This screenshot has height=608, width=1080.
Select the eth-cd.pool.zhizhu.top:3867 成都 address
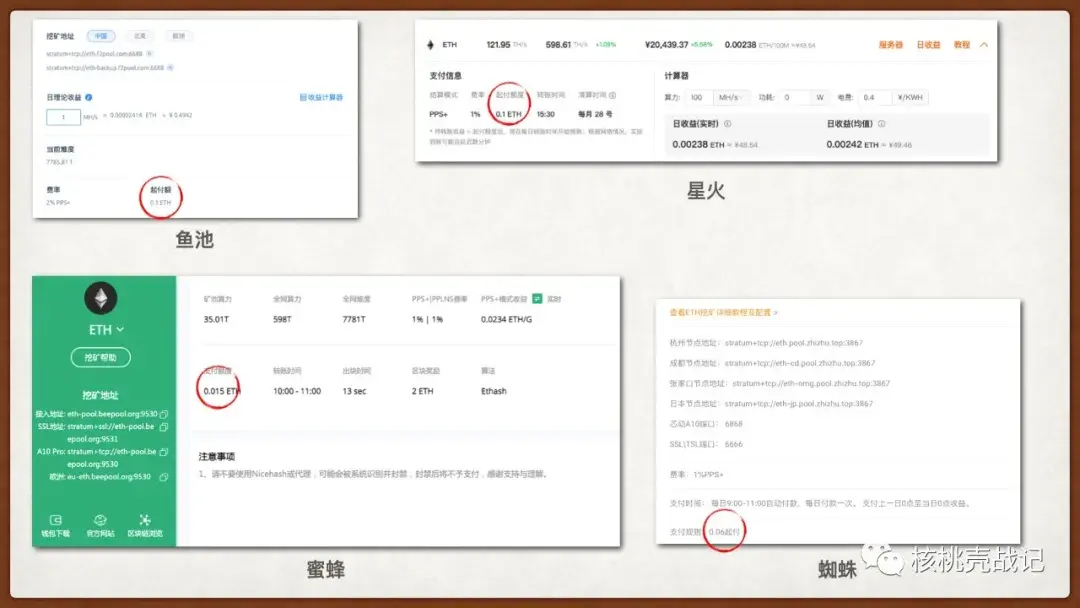[800, 363]
